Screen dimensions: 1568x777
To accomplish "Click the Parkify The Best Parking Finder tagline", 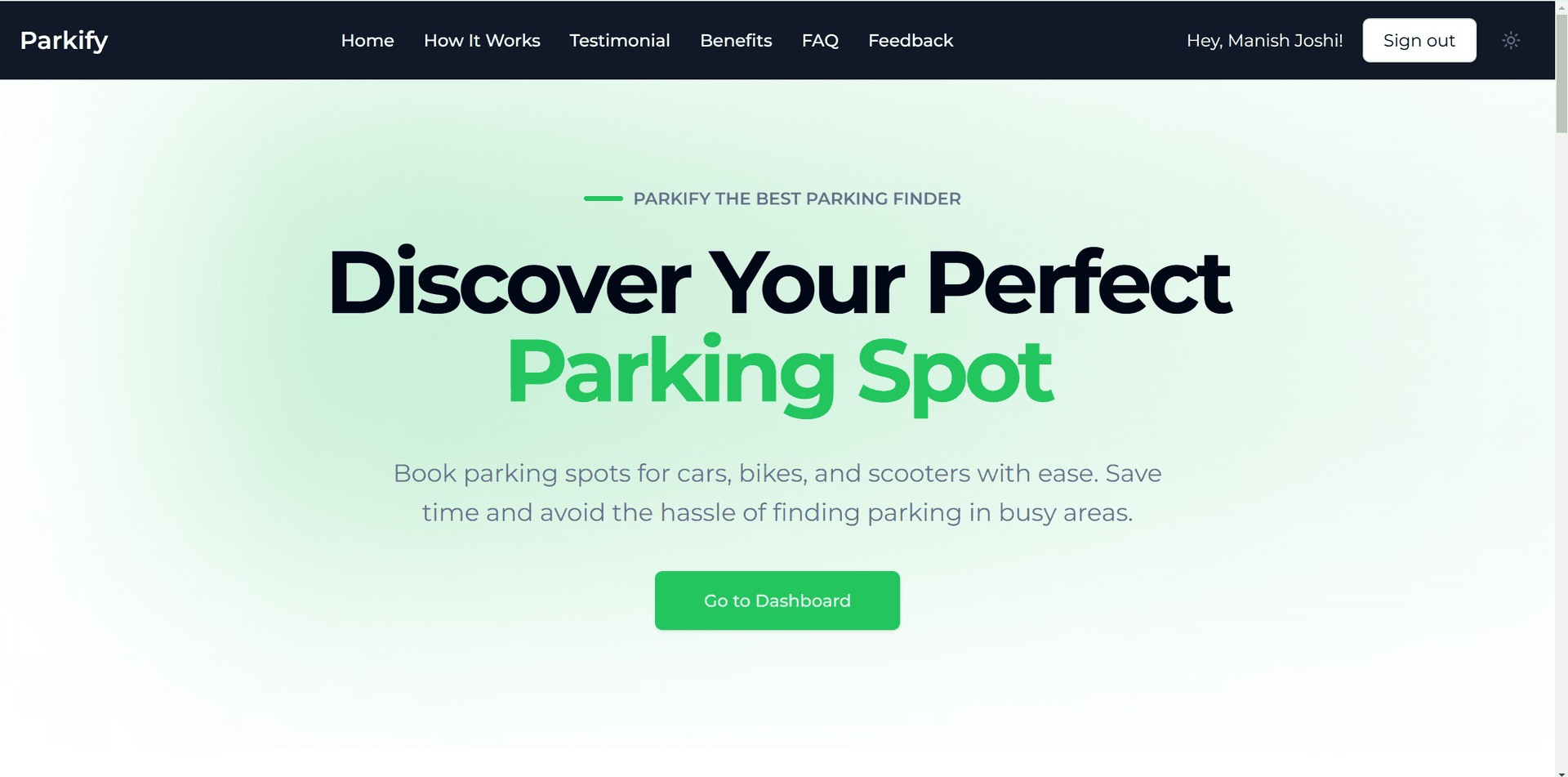I will coord(797,199).
